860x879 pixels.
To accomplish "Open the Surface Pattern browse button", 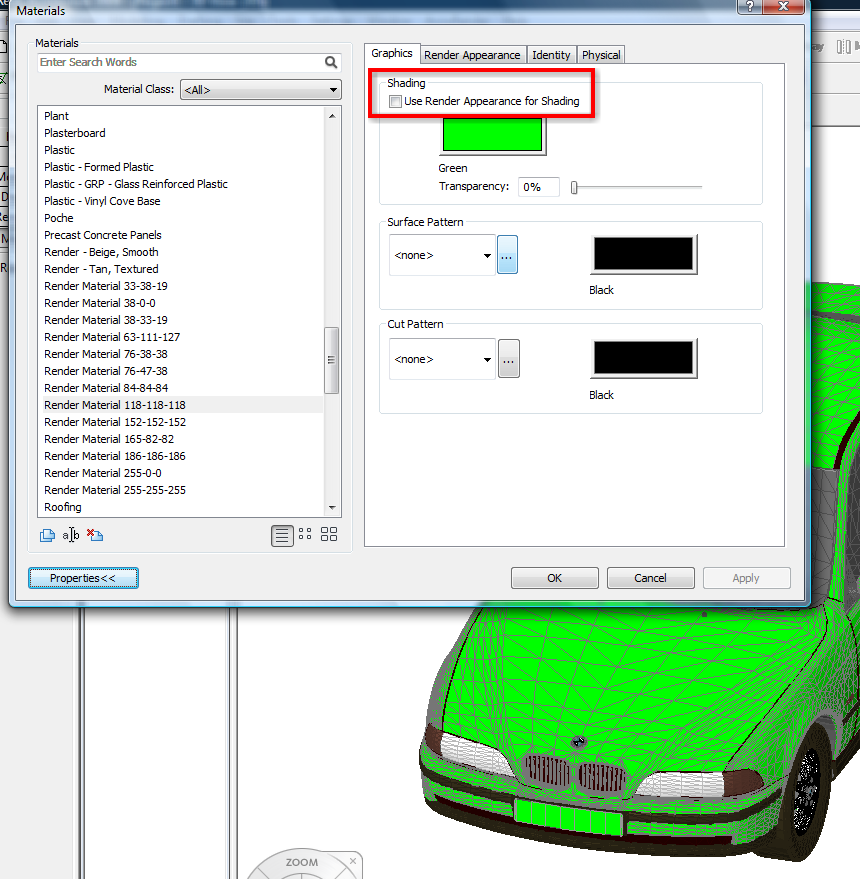I will (507, 255).
